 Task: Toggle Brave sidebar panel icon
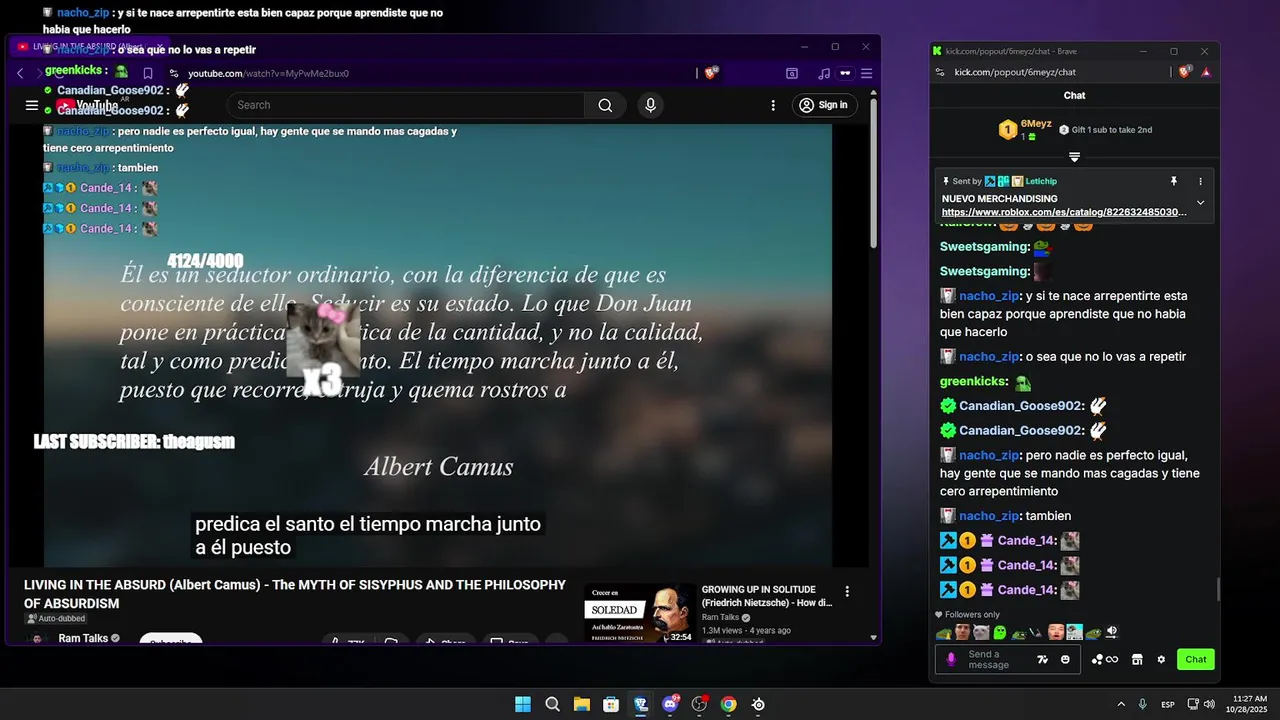point(792,73)
